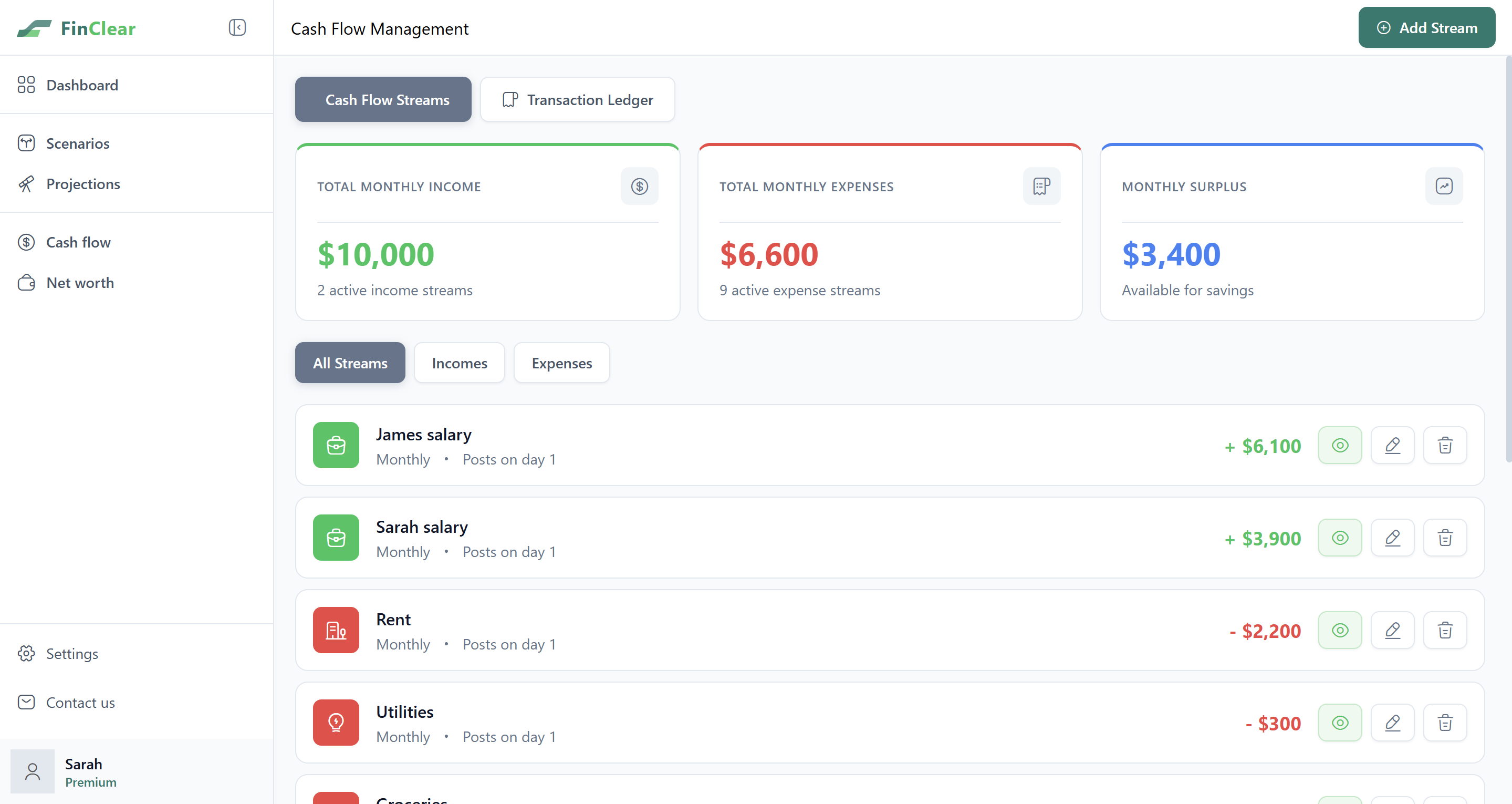Hide the Utilities stream with eye icon
This screenshot has width=1512, height=804.
tap(1339, 723)
